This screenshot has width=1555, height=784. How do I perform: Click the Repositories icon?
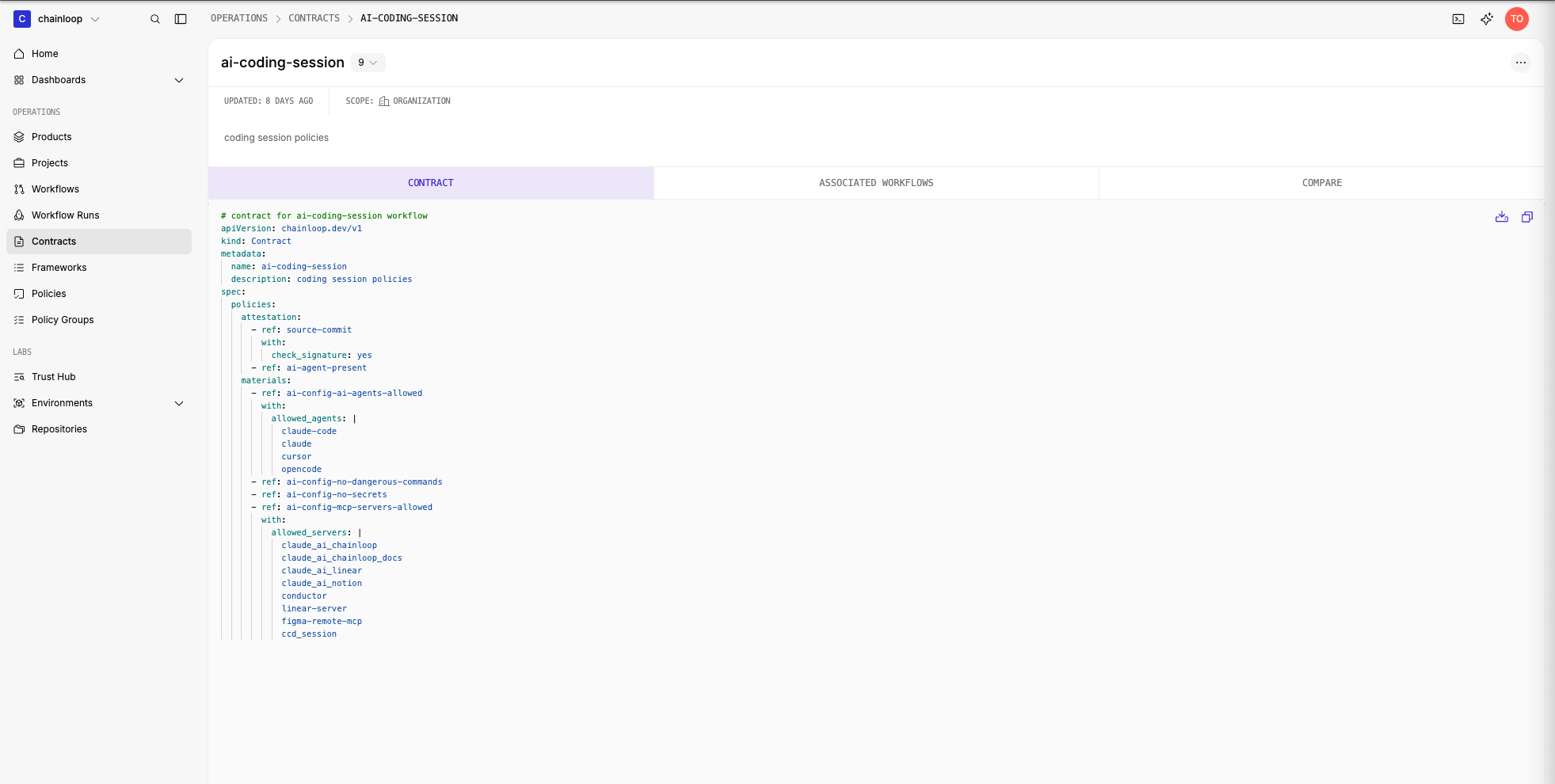19,429
